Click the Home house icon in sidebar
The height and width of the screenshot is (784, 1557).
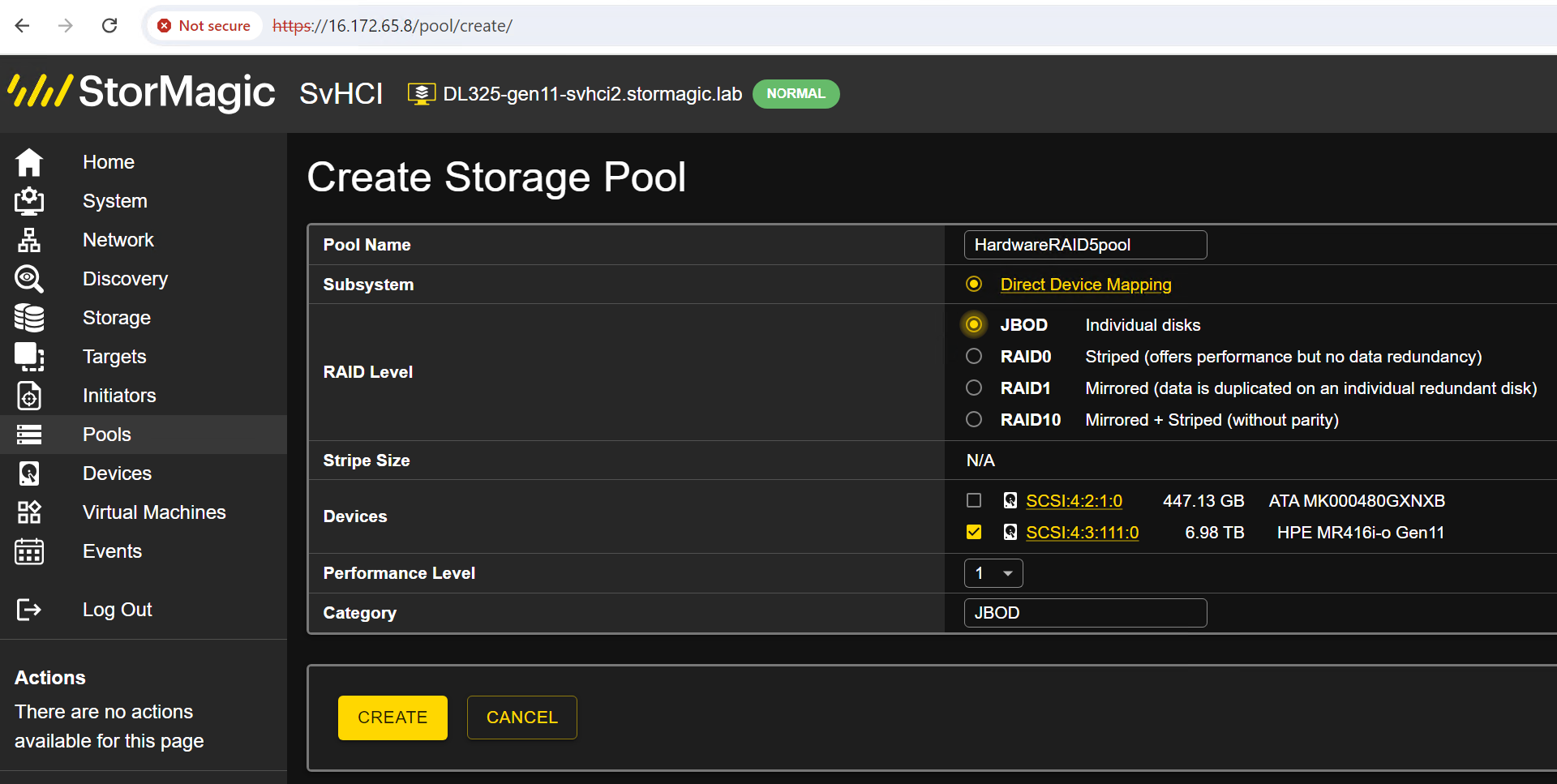click(29, 162)
